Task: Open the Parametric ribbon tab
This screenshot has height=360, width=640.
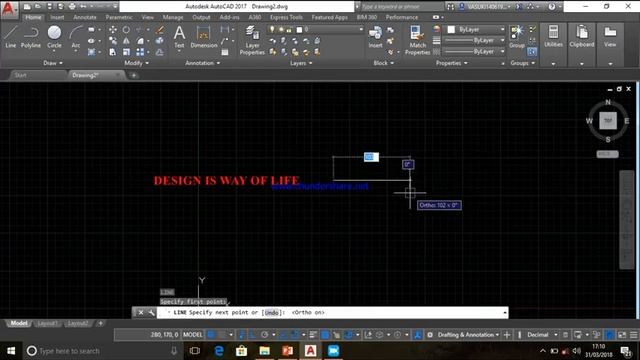Action: tap(119, 17)
